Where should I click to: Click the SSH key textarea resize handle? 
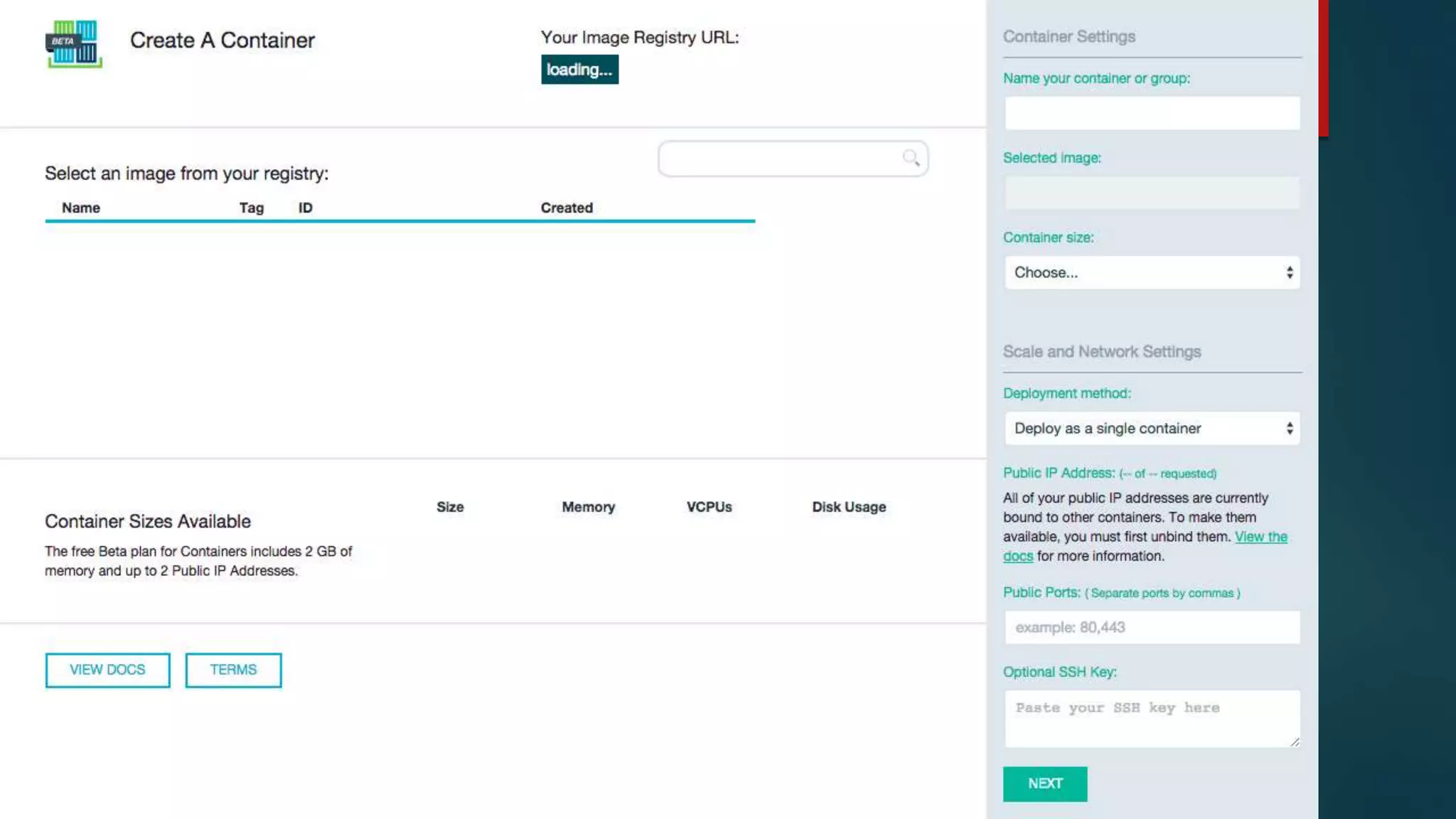pyautogui.click(x=1295, y=742)
